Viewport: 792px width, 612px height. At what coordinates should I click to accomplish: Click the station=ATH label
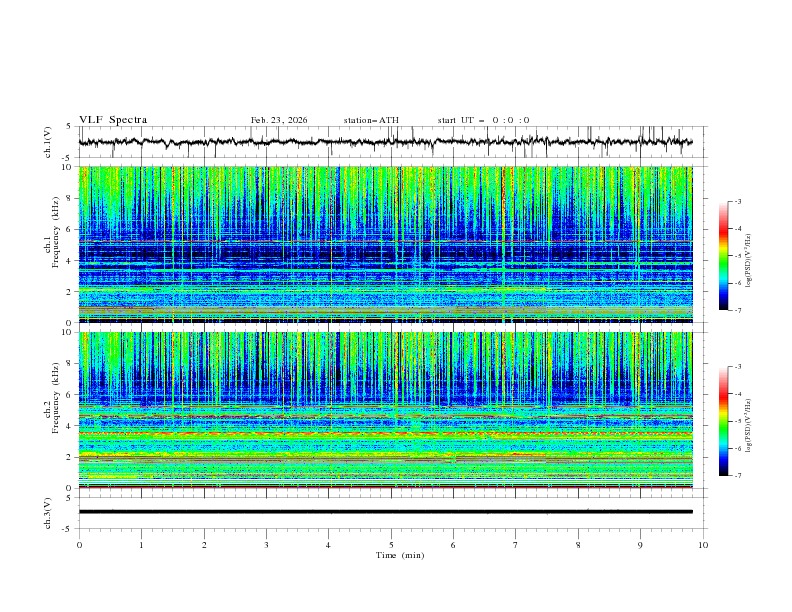371,120
